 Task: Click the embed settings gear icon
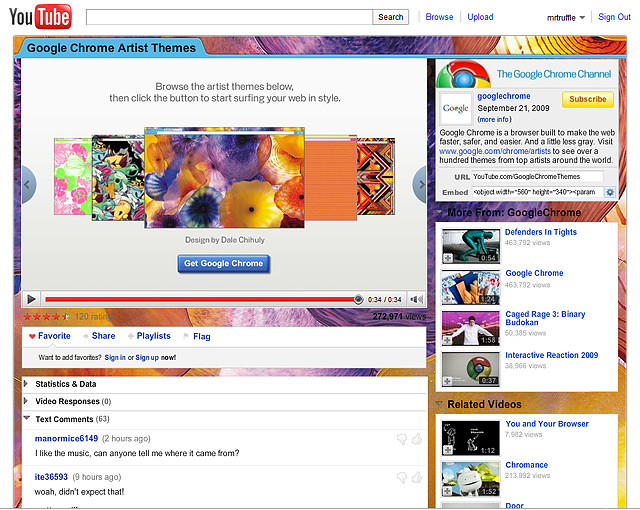click(610, 192)
